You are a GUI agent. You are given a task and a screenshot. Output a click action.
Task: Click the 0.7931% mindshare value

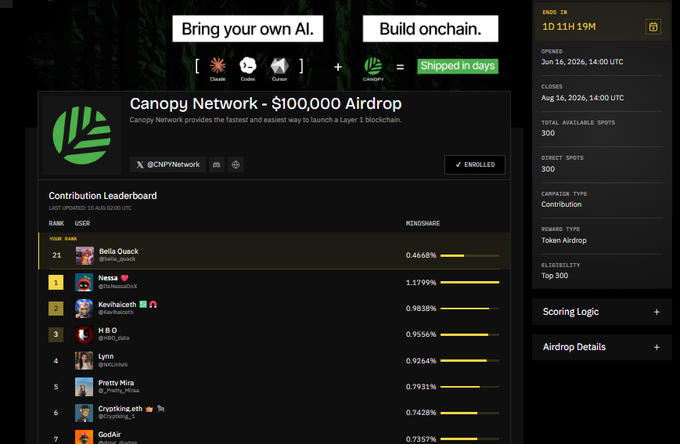point(421,386)
